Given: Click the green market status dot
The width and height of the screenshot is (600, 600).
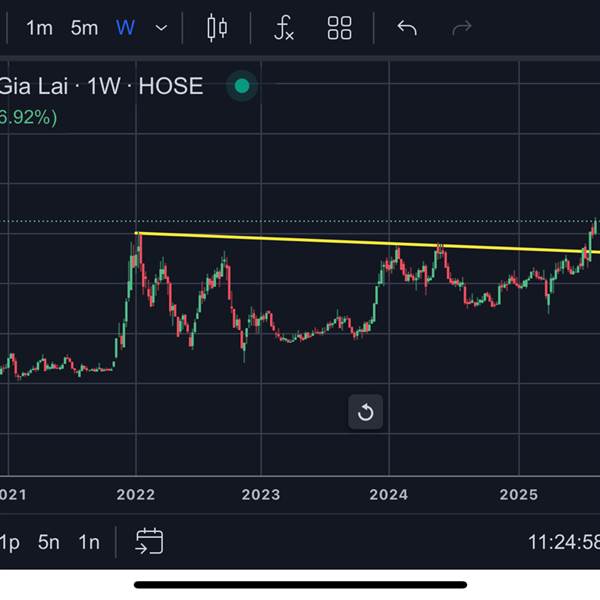Looking at the screenshot, I should tap(242, 86).
